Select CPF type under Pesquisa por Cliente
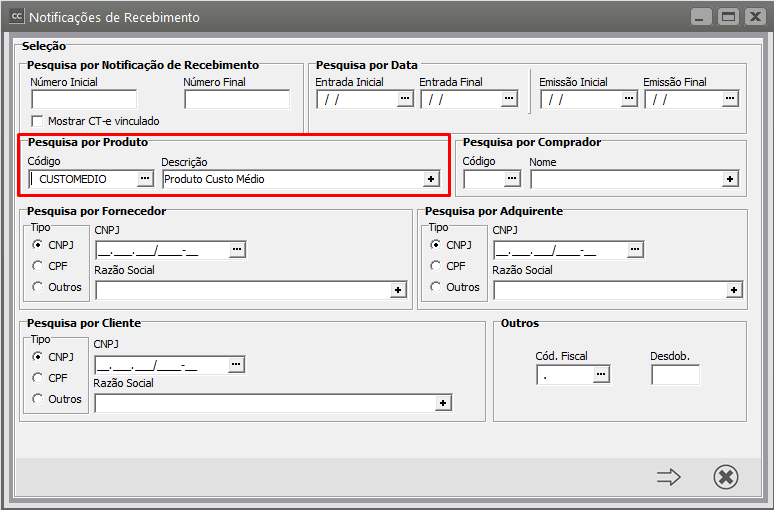 pyautogui.click(x=38, y=378)
